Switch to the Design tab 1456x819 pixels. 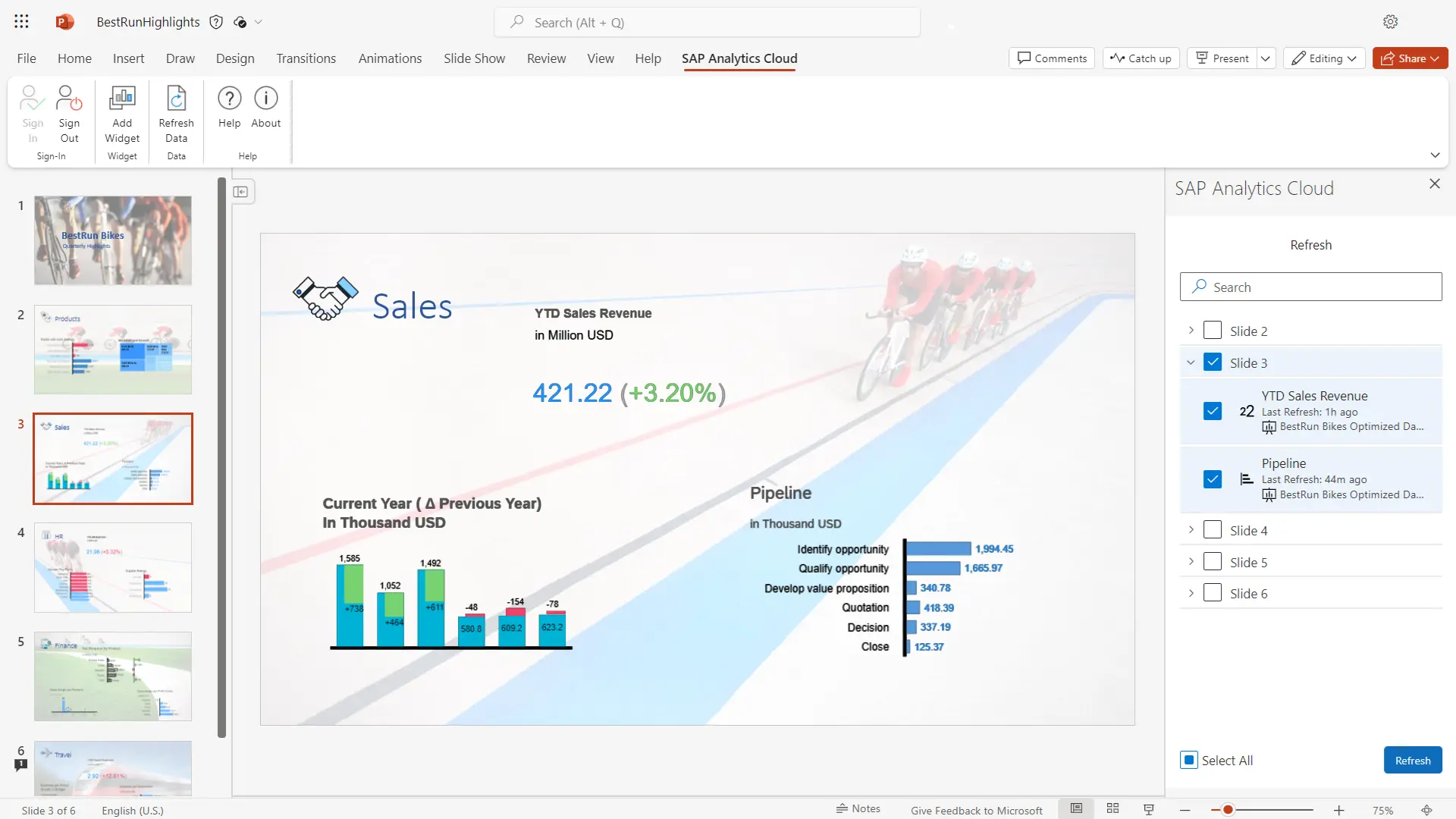(235, 58)
